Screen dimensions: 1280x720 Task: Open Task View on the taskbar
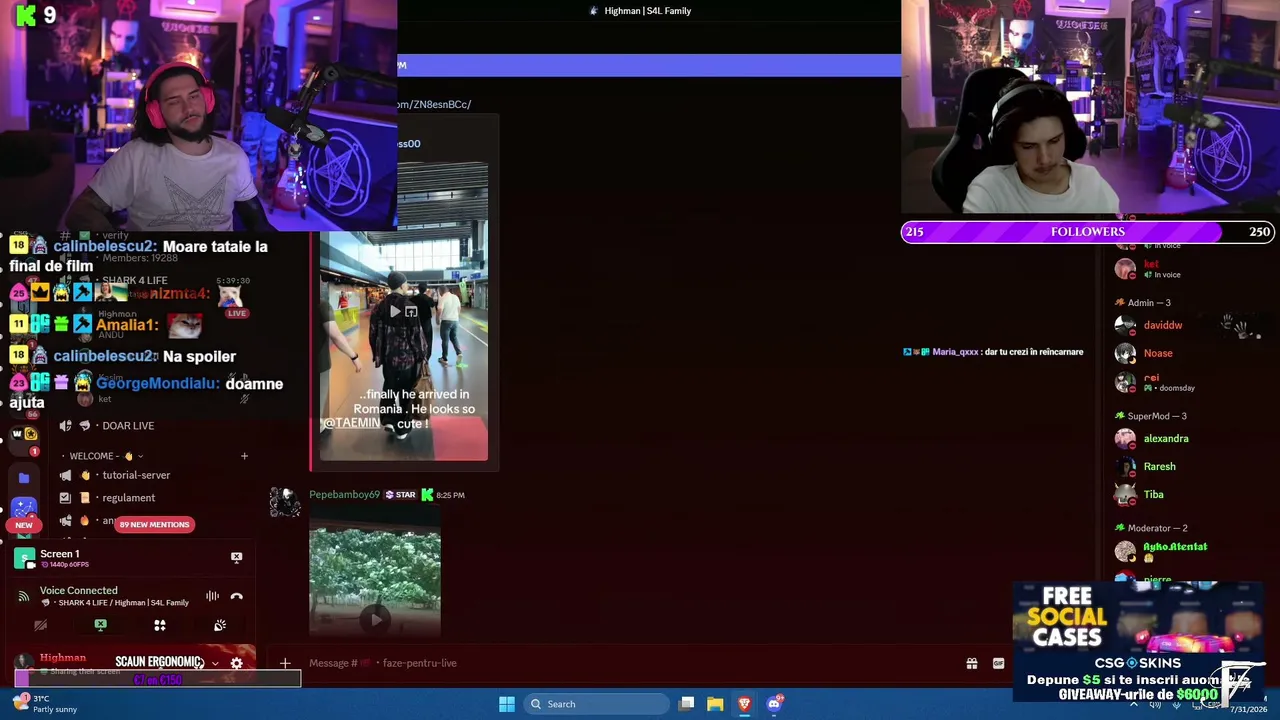click(687, 704)
